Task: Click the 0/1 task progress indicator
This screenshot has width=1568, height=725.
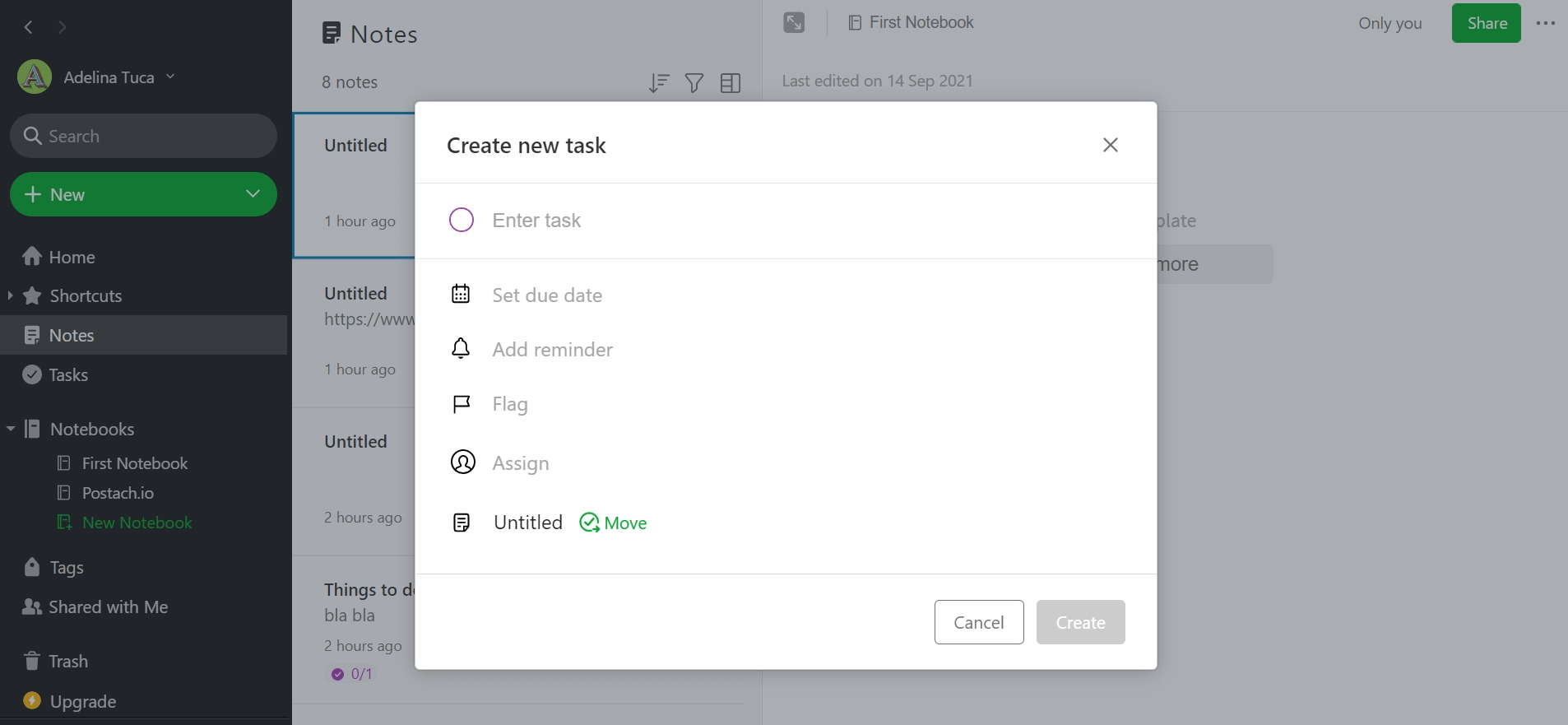Action: tap(352, 674)
